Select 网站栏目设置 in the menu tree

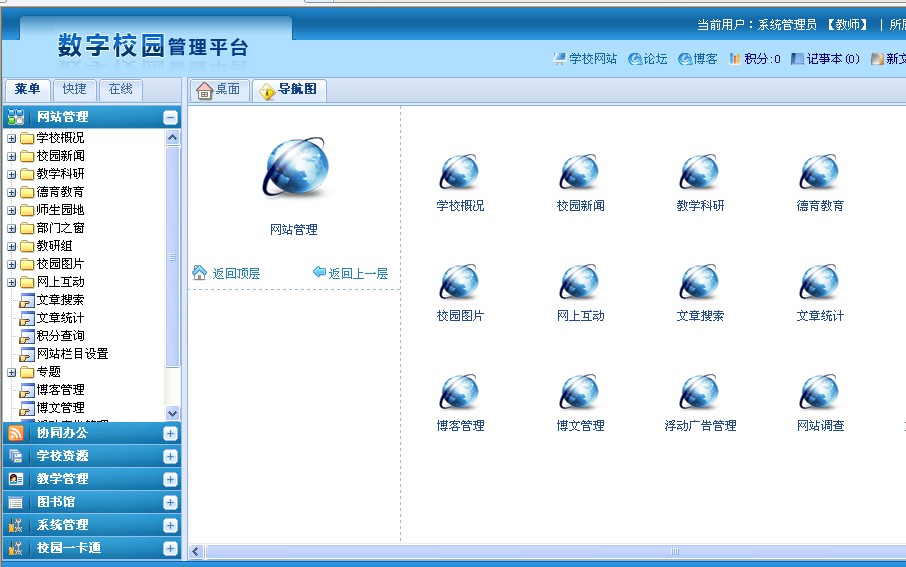pos(72,354)
